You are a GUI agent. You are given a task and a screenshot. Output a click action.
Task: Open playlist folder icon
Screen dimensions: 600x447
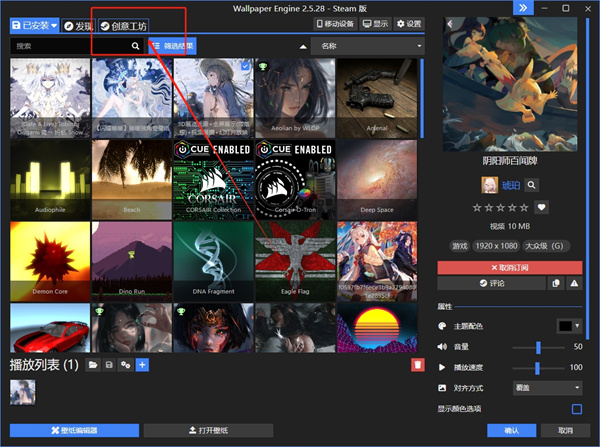[93, 365]
